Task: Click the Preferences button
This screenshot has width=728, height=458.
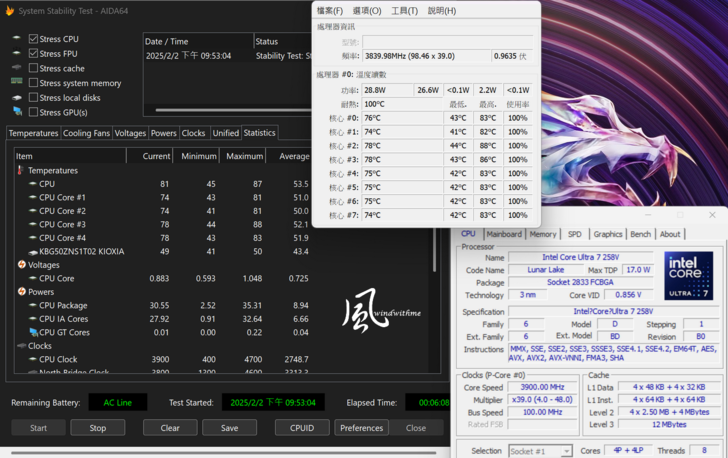Action: pos(361,428)
